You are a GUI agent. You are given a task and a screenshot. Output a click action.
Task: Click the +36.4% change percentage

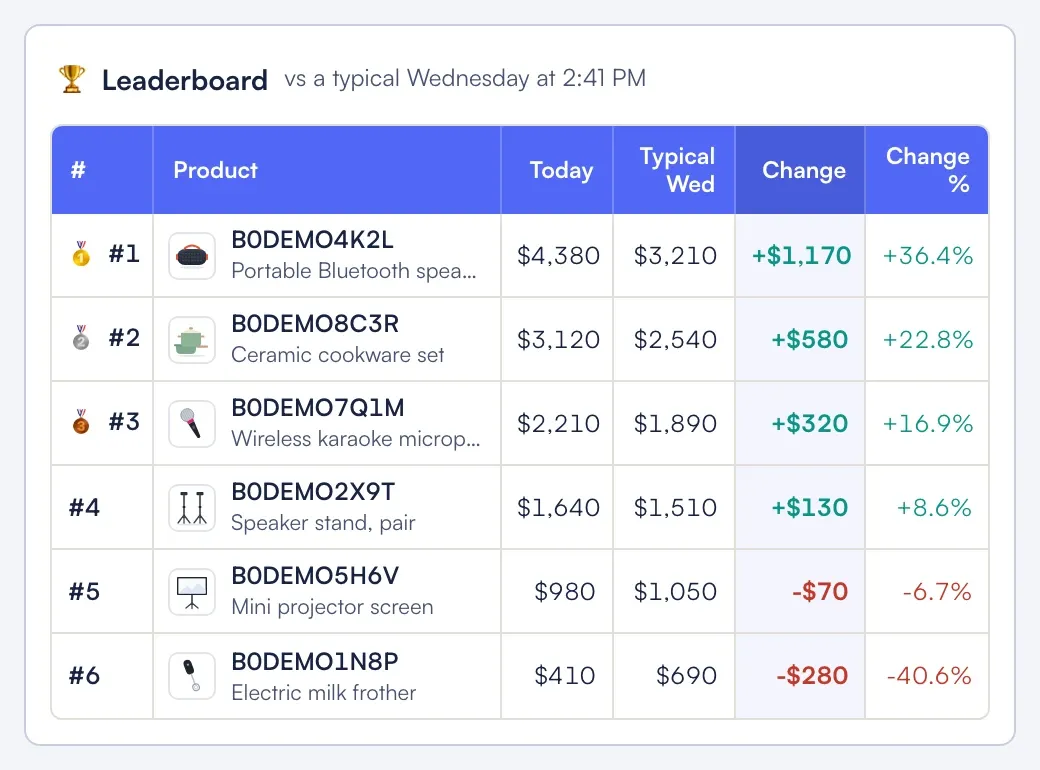coord(928,256)
